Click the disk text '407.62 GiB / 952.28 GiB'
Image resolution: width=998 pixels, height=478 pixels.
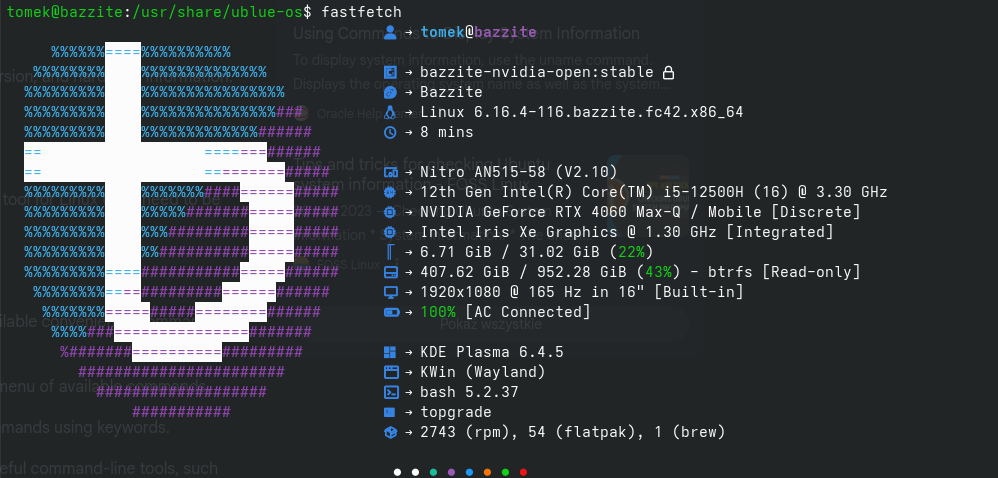tap(523, 272)
